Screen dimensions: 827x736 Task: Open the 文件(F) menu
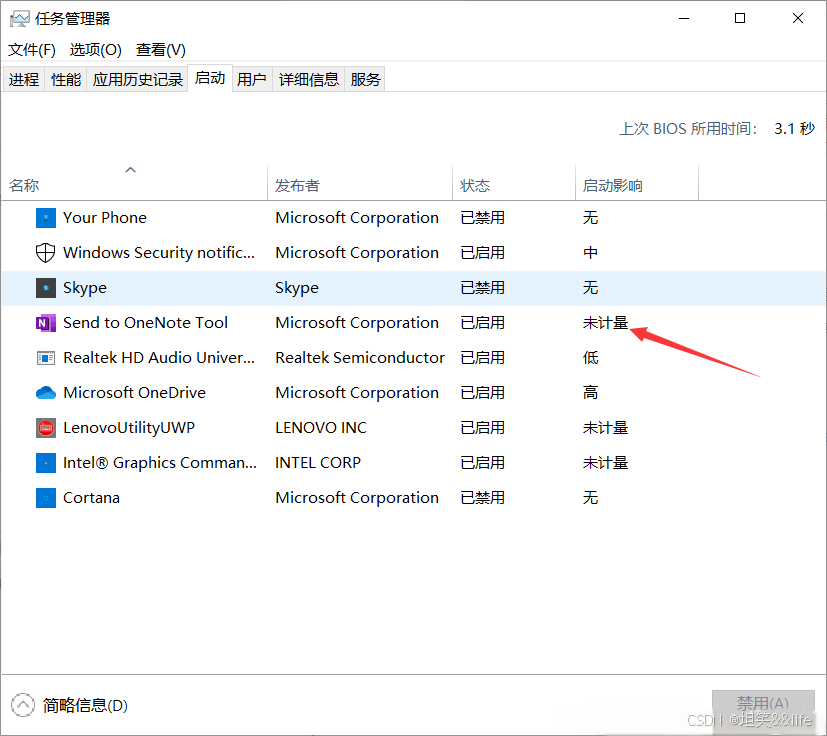click(32, 50)
